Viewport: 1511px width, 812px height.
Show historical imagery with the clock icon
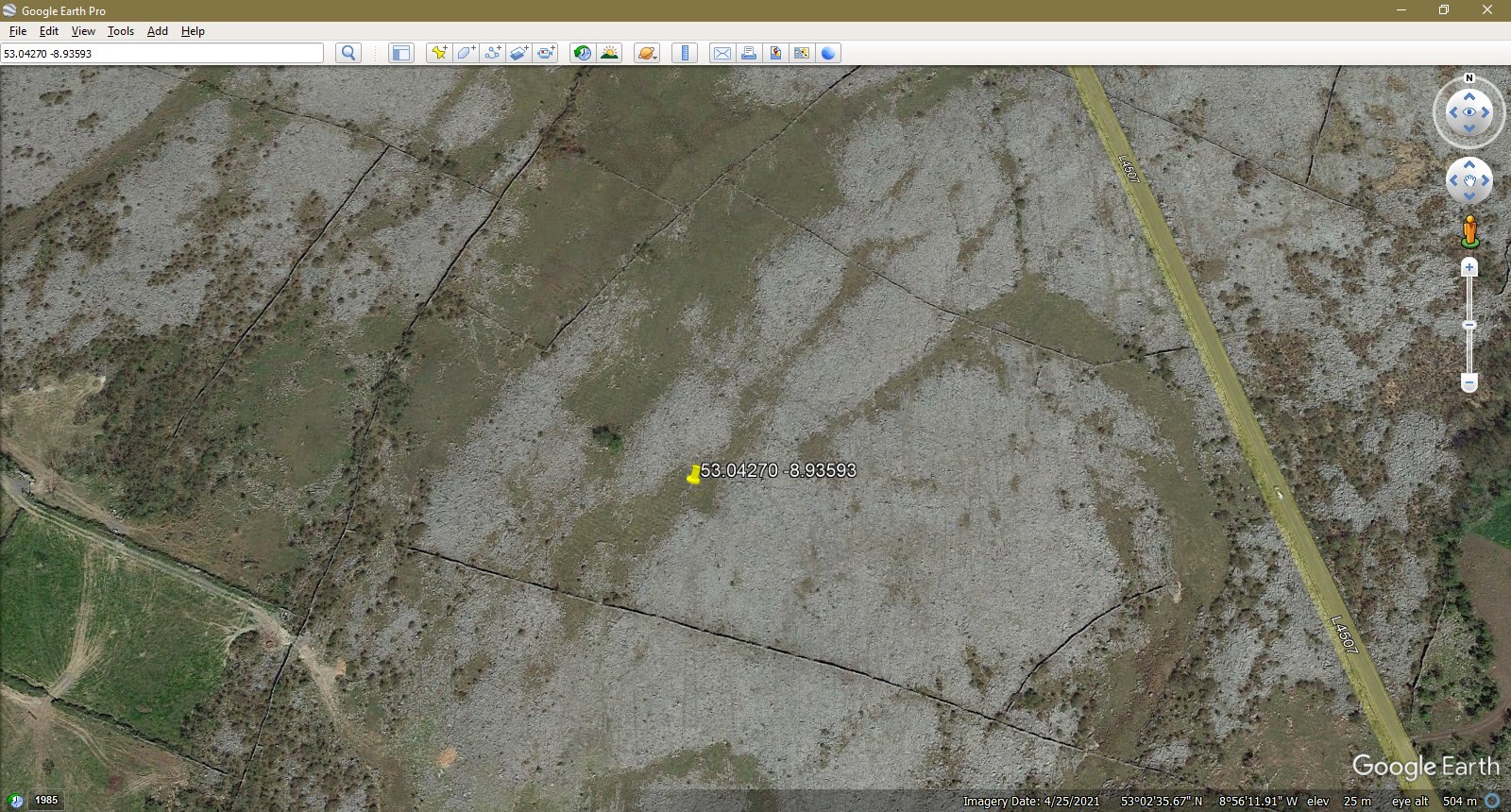[583, 53]
